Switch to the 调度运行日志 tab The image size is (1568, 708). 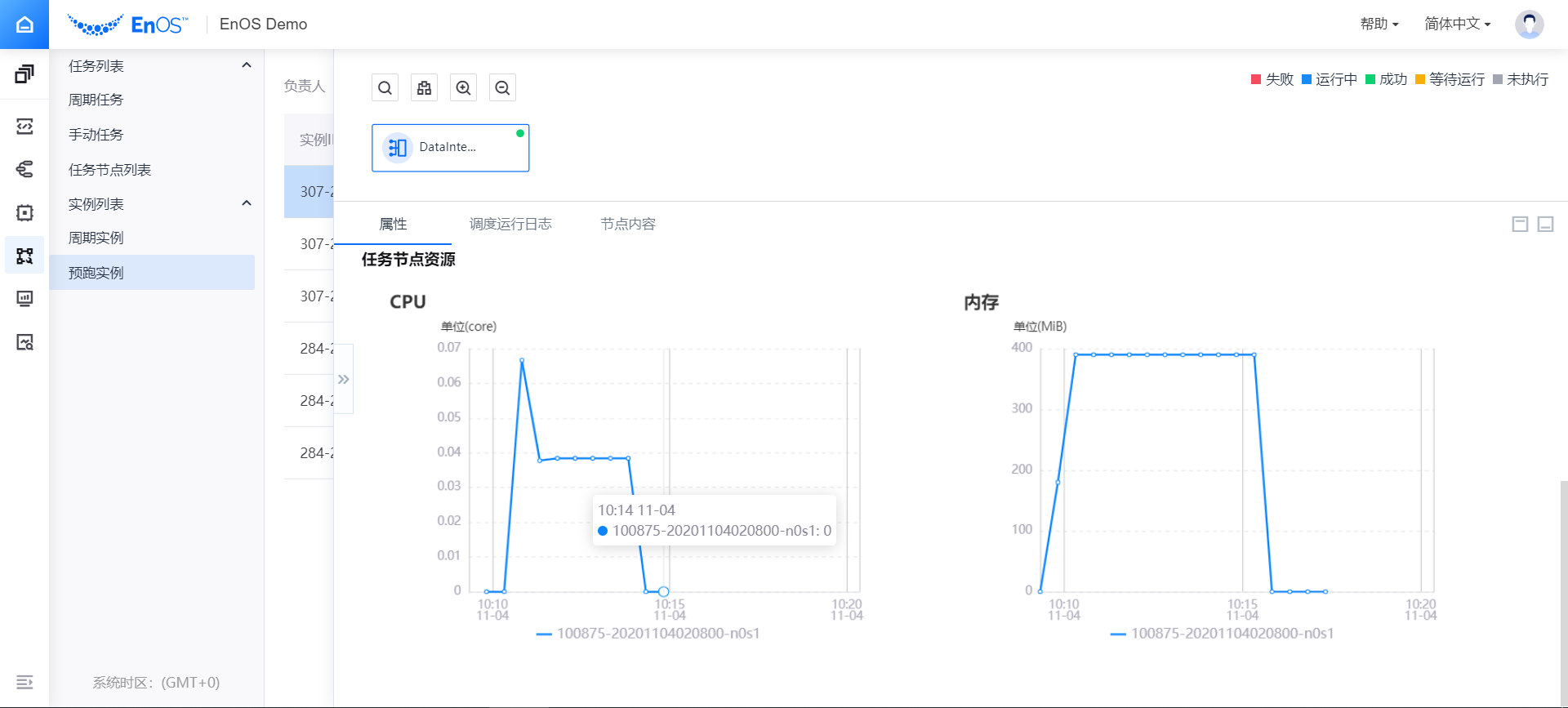510,224
